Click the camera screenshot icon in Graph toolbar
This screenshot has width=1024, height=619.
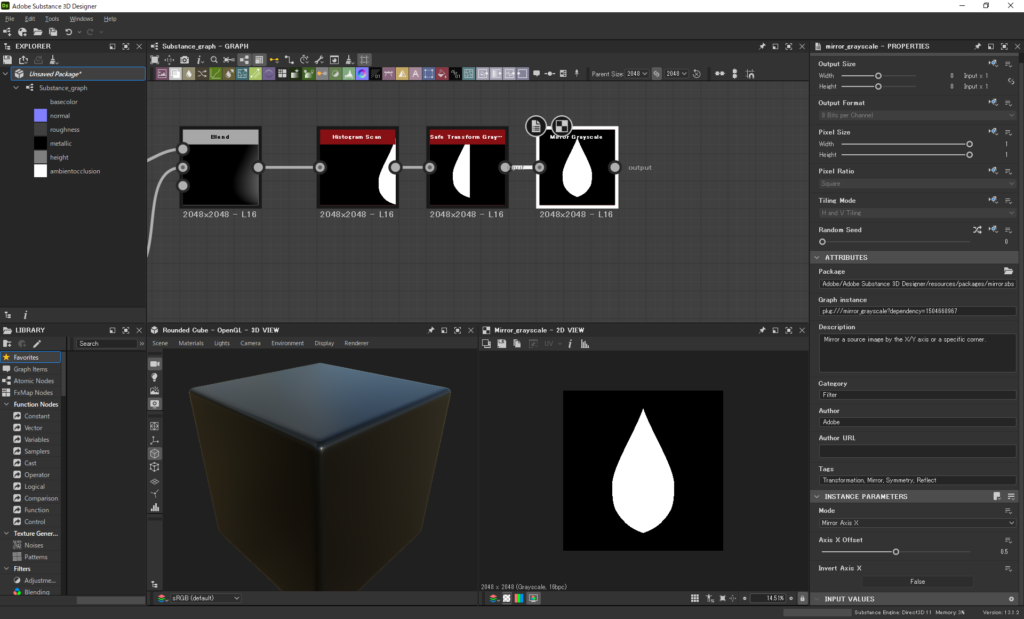point(185,59)
